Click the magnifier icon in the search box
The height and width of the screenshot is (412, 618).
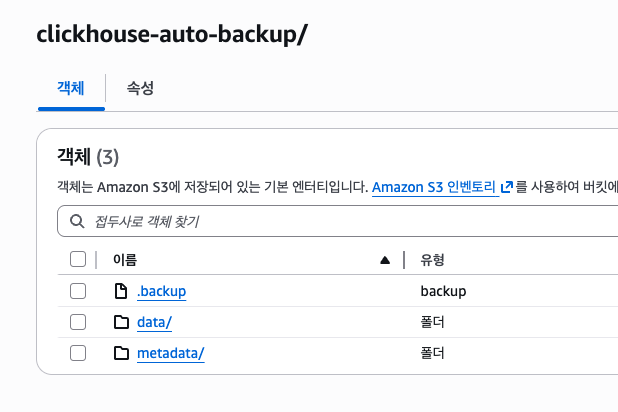click(77, 221)
